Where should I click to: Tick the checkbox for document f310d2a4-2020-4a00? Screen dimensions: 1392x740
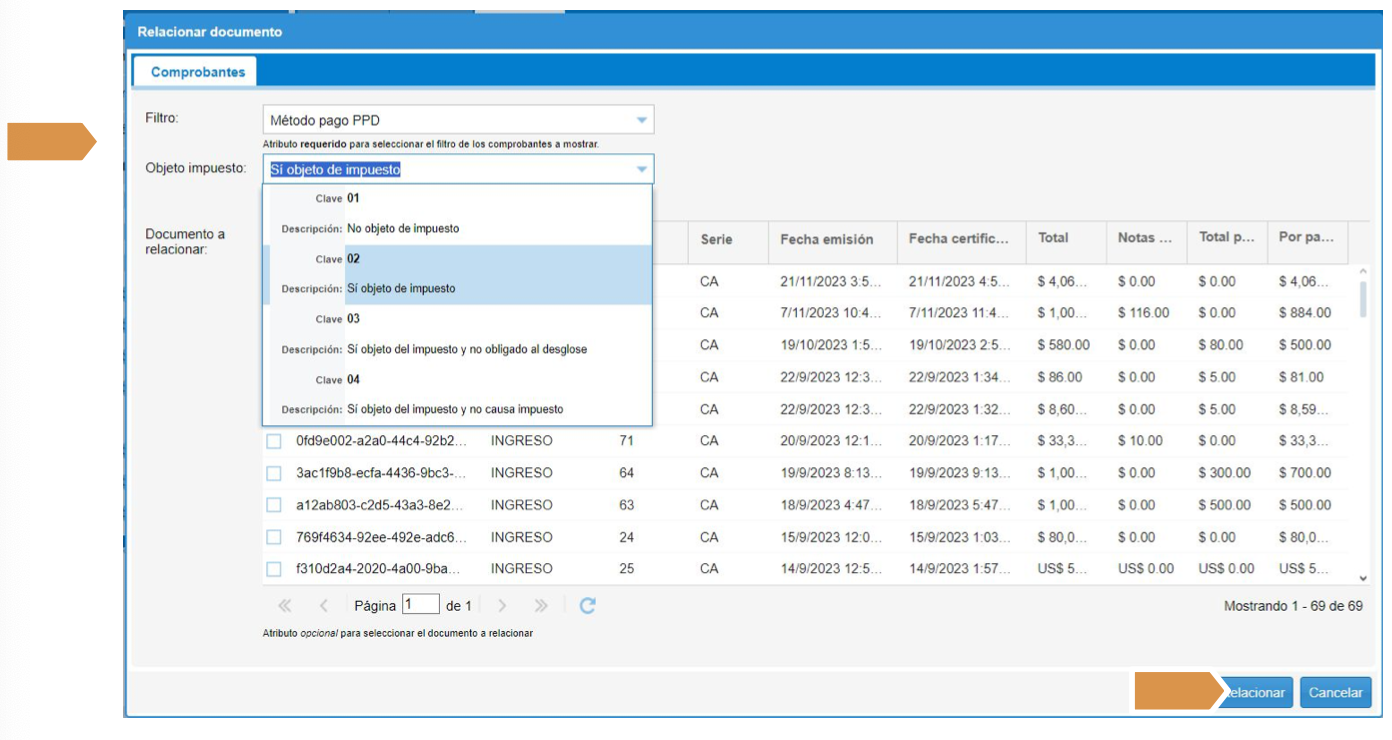[274, 569]
